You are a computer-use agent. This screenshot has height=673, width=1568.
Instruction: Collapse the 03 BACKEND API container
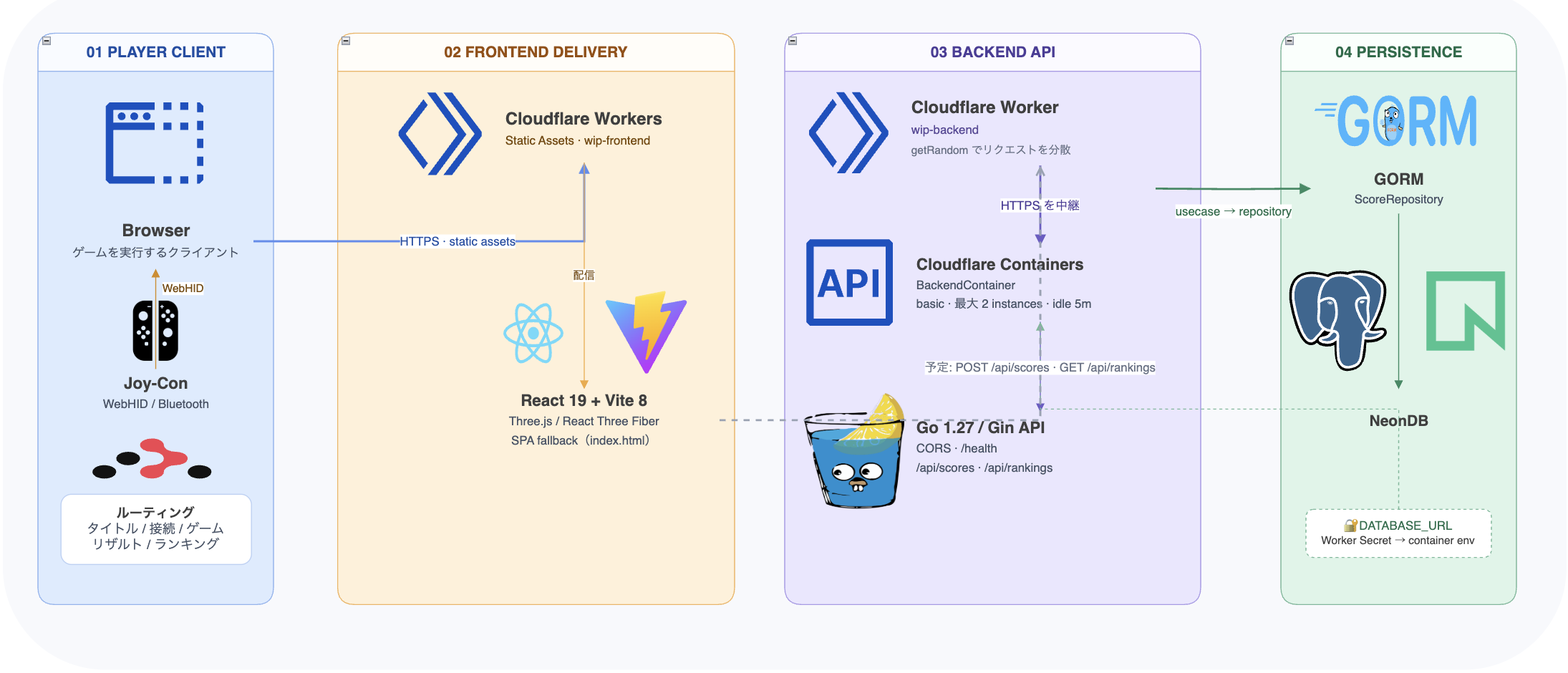click(x=793, y=41)
